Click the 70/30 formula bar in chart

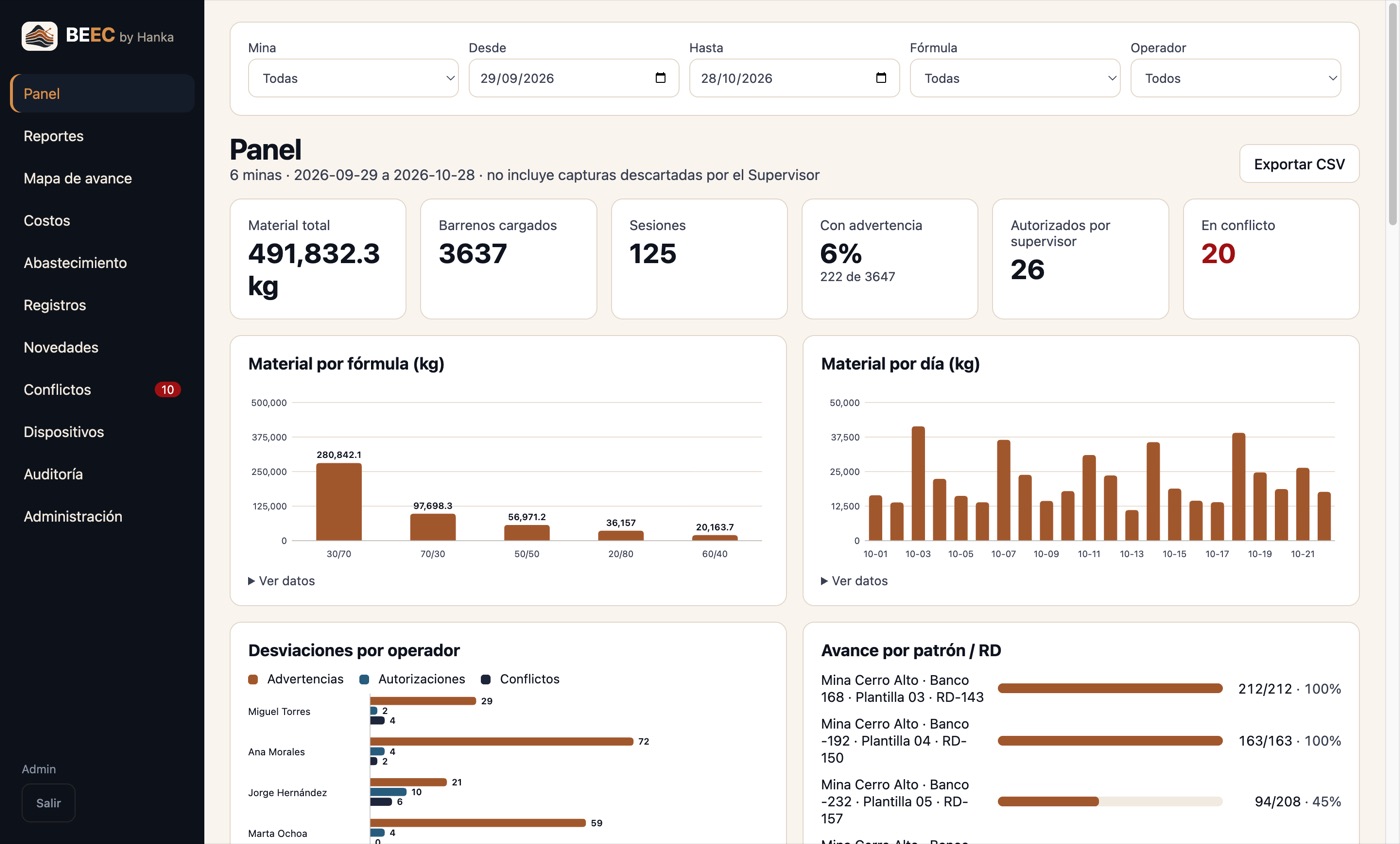click(x=433, y=527)
